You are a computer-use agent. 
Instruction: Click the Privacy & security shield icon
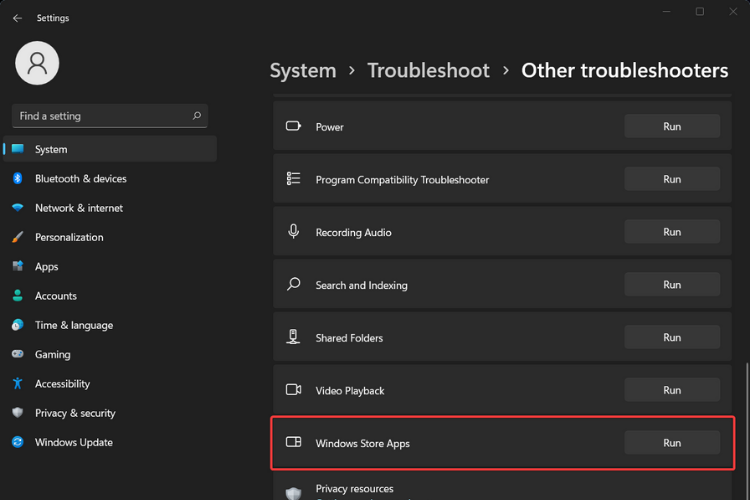coord(18,412)
